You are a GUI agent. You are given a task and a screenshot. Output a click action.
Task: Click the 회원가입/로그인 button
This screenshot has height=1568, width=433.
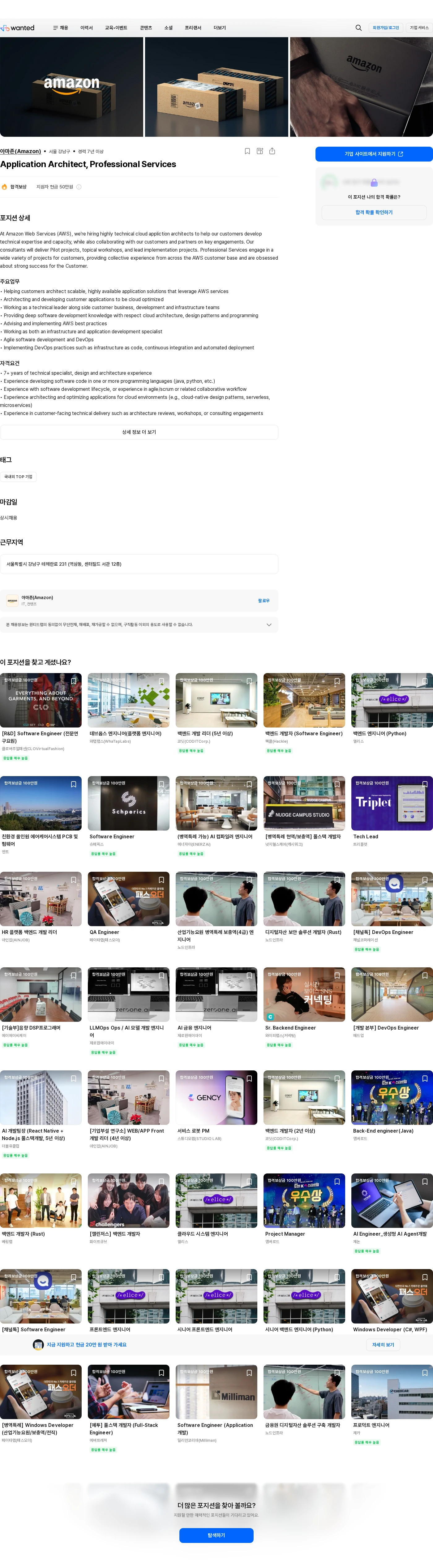point(386,28)
